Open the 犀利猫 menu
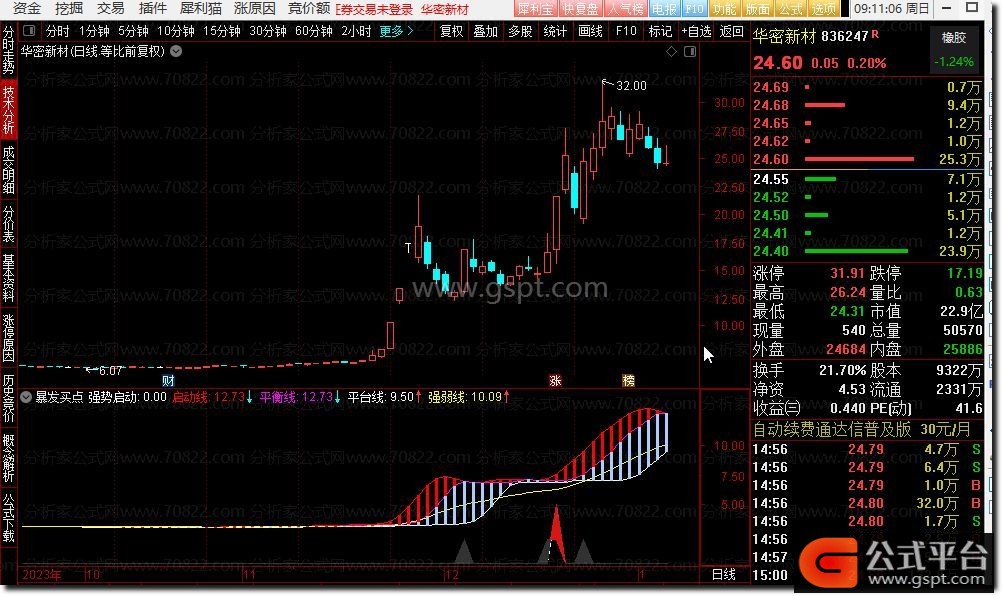Viewport: 1004px width, 596px height. click(x=200, y=8)
